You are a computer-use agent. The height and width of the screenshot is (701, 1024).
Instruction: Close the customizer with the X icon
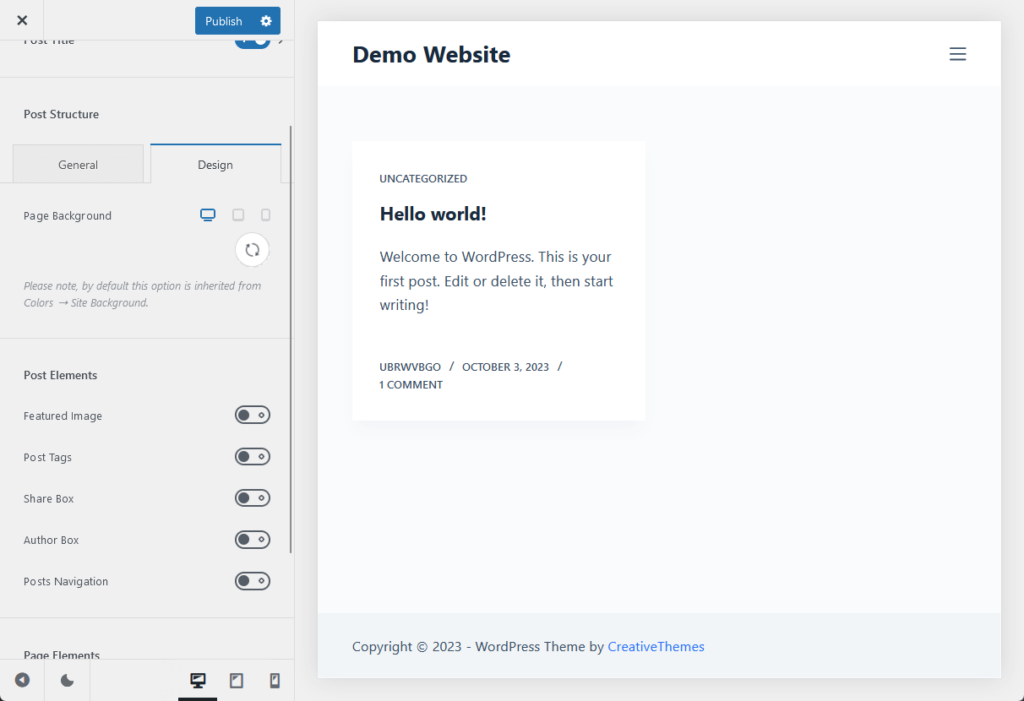22,20
